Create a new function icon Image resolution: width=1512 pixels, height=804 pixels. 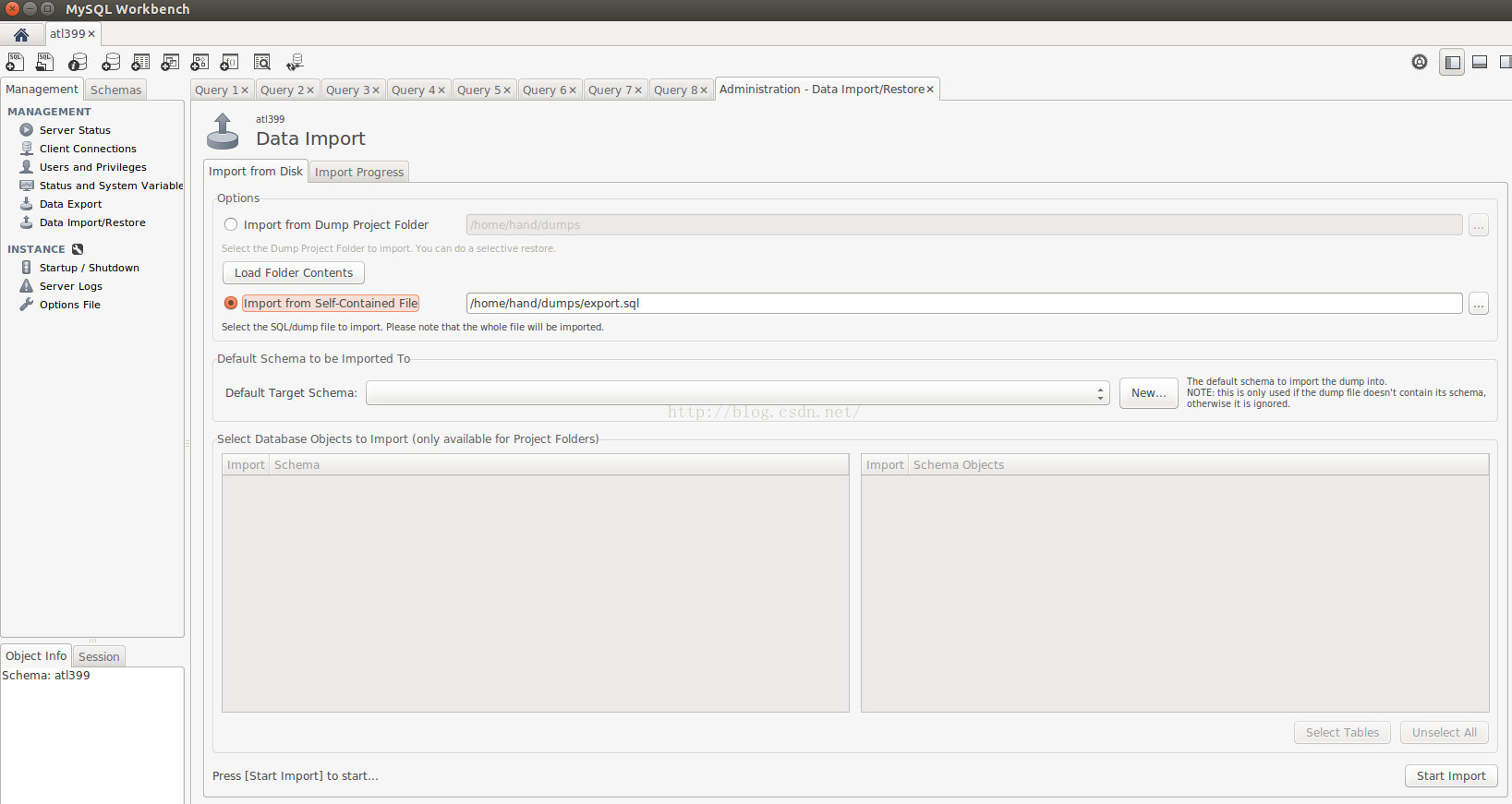tap(229, 62)
